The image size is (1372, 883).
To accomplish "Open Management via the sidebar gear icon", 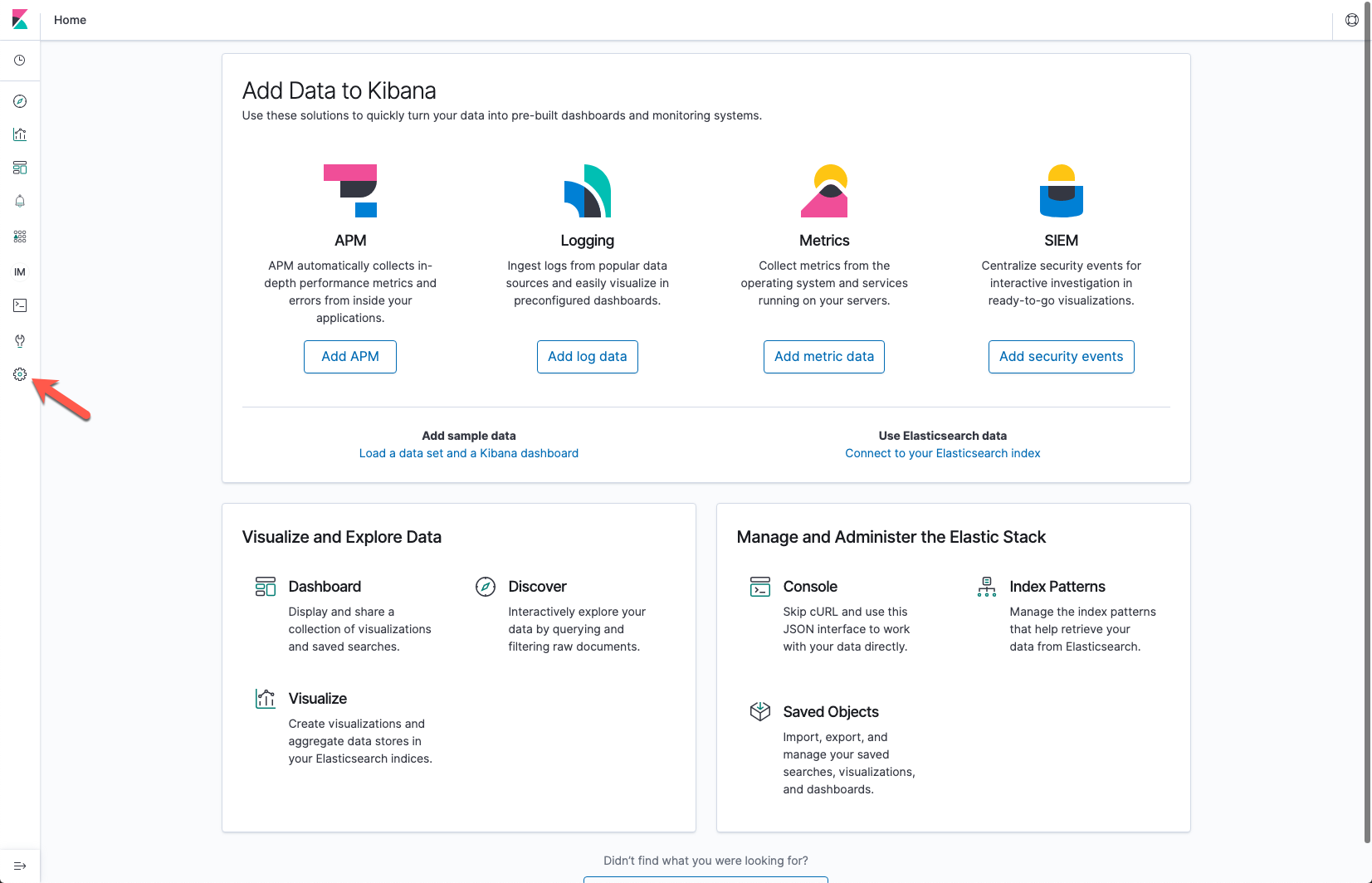I will (x=20, y=374).
